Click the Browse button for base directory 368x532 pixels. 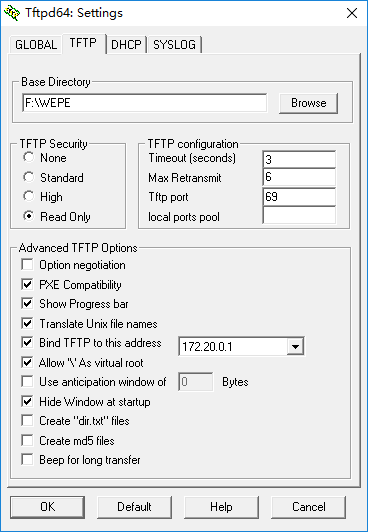tap(308, 103)
